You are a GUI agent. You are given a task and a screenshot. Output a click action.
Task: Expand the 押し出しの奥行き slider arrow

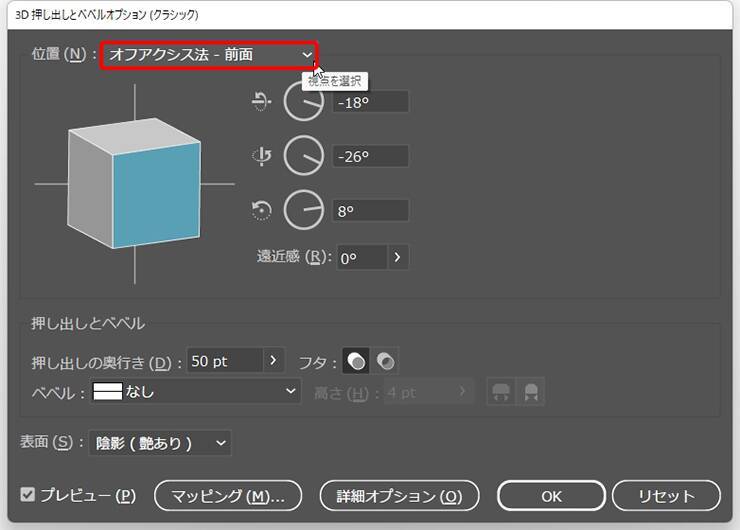[x=275, y=361]
